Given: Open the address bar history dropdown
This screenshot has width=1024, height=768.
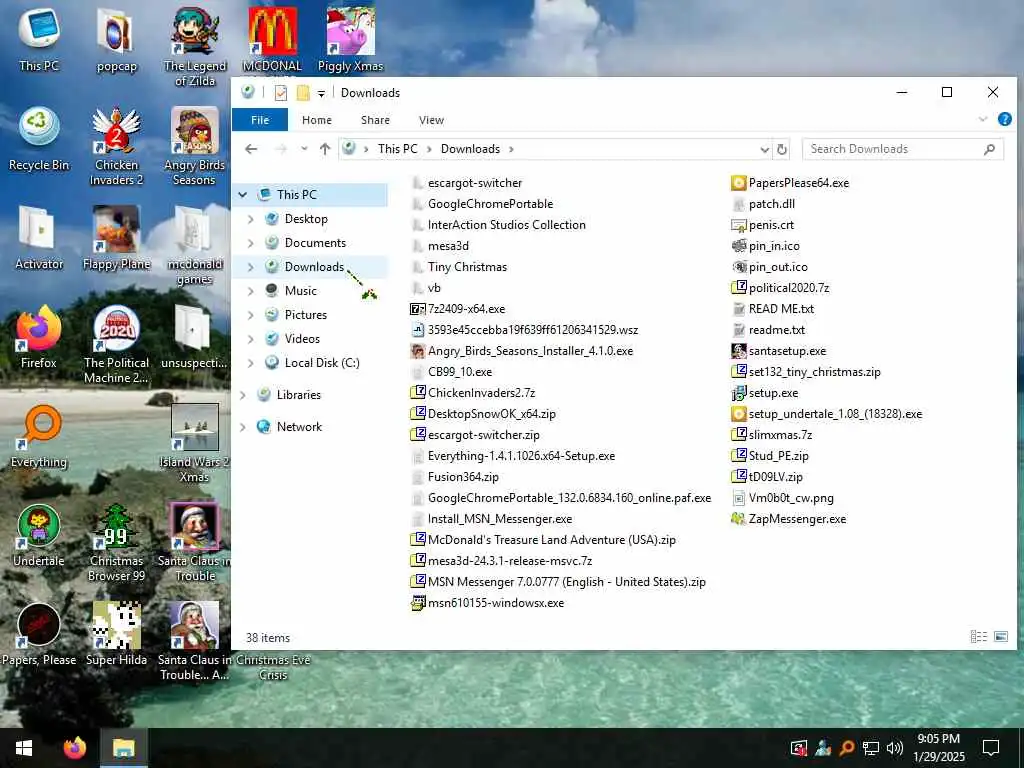Looking at the screenshot, I should click(765, 150).
